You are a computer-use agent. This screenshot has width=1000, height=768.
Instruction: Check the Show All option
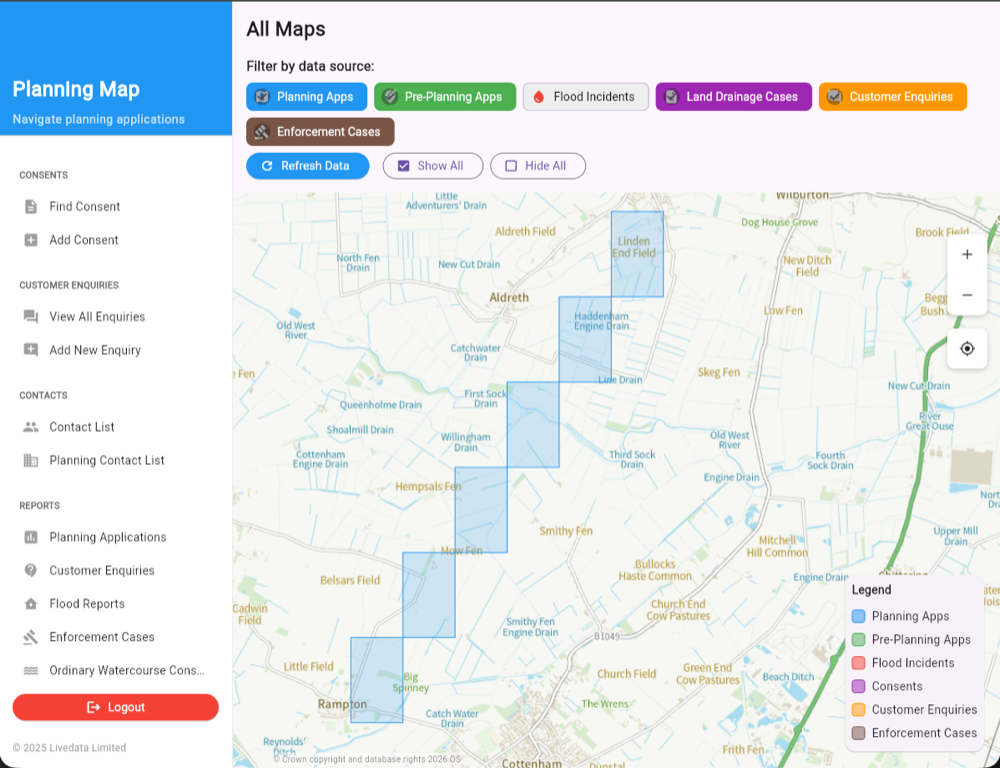433,166
